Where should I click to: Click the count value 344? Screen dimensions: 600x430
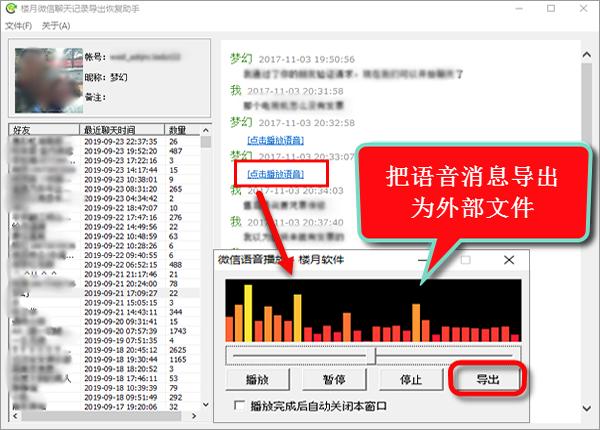(176, 312)
